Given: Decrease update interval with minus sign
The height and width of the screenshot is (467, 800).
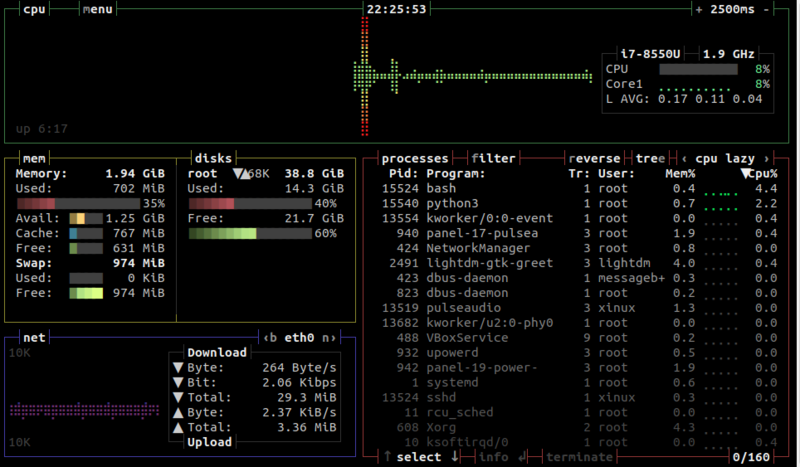Looking at the screenshot, I should (x=765, y=9).
